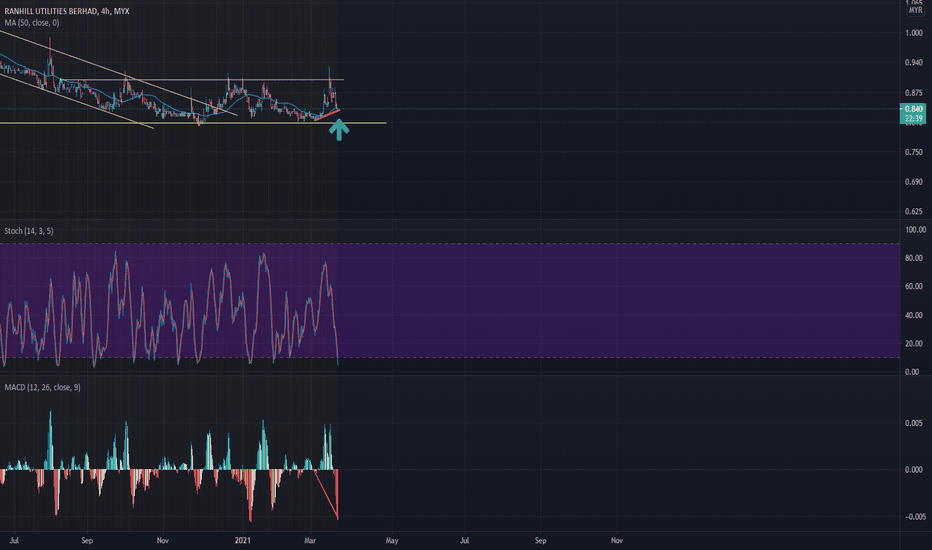Click the Mar time axis label
The width and height of the screenshot is (932, 550).
pyautogui.click(x=310, y=540)
